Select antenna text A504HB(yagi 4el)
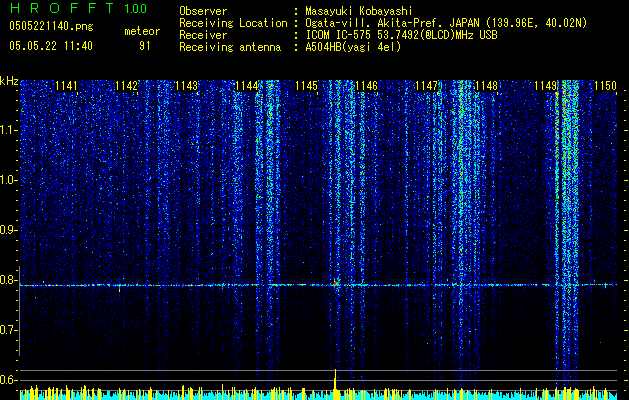The image size is (629, 400). (353, 47)
